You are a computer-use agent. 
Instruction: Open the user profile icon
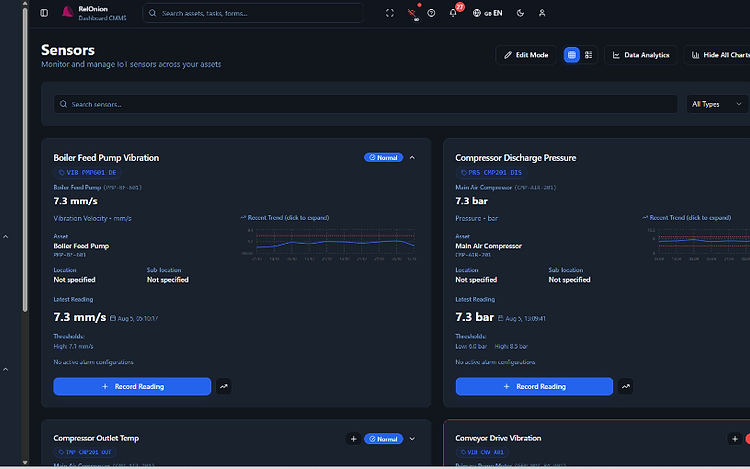click(x=542, y=13)
